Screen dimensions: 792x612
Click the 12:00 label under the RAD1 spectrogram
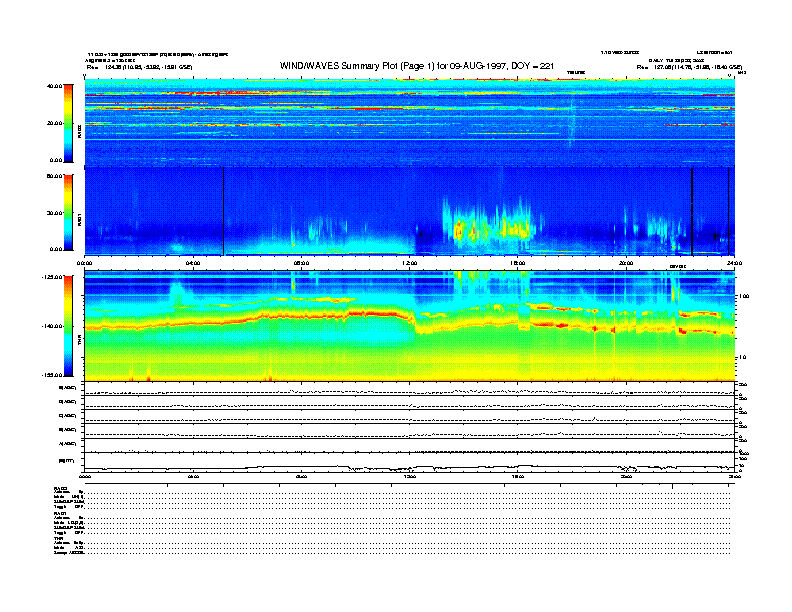point(410,263)
